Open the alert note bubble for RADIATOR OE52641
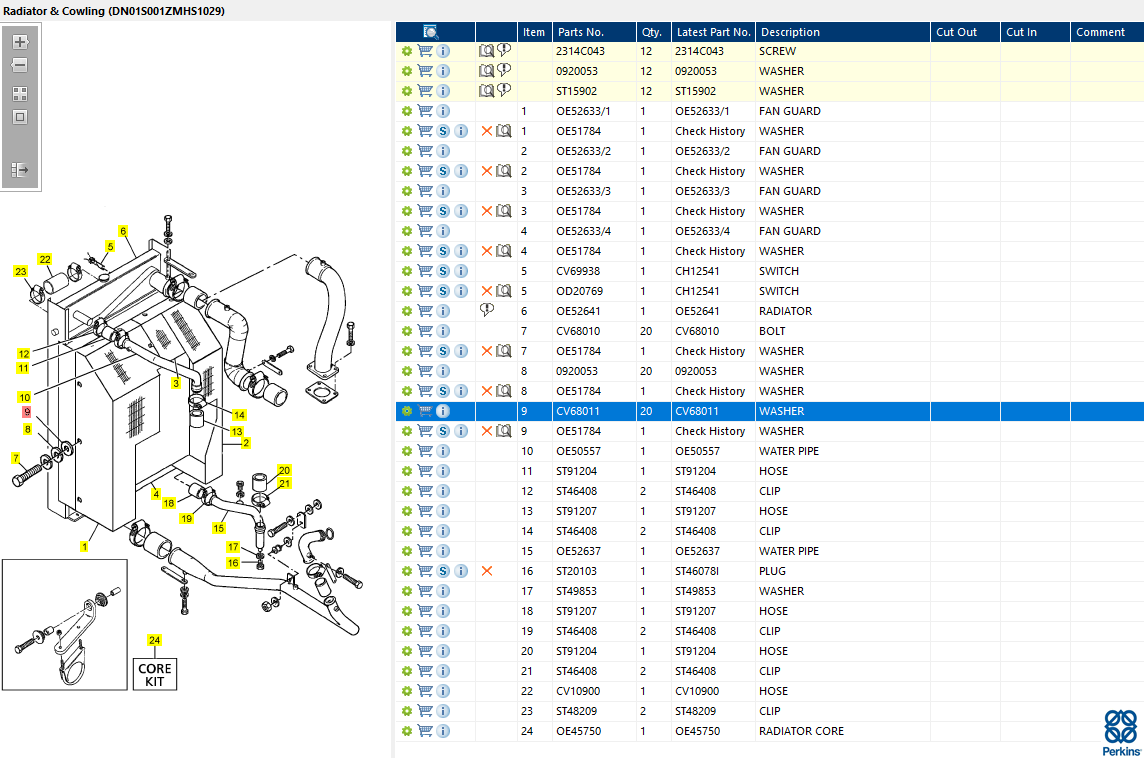Image resolution: width=1144 pixels, height=758 pixels. point(487,311)
